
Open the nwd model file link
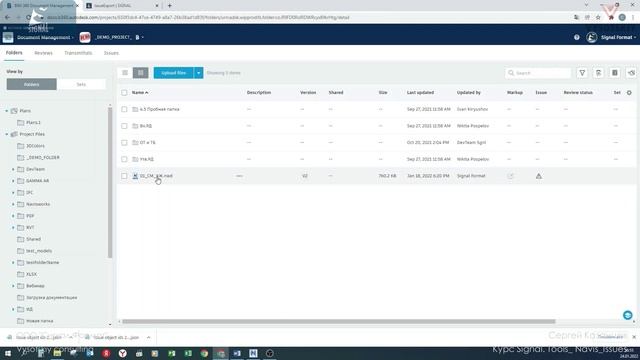[156, 176]
